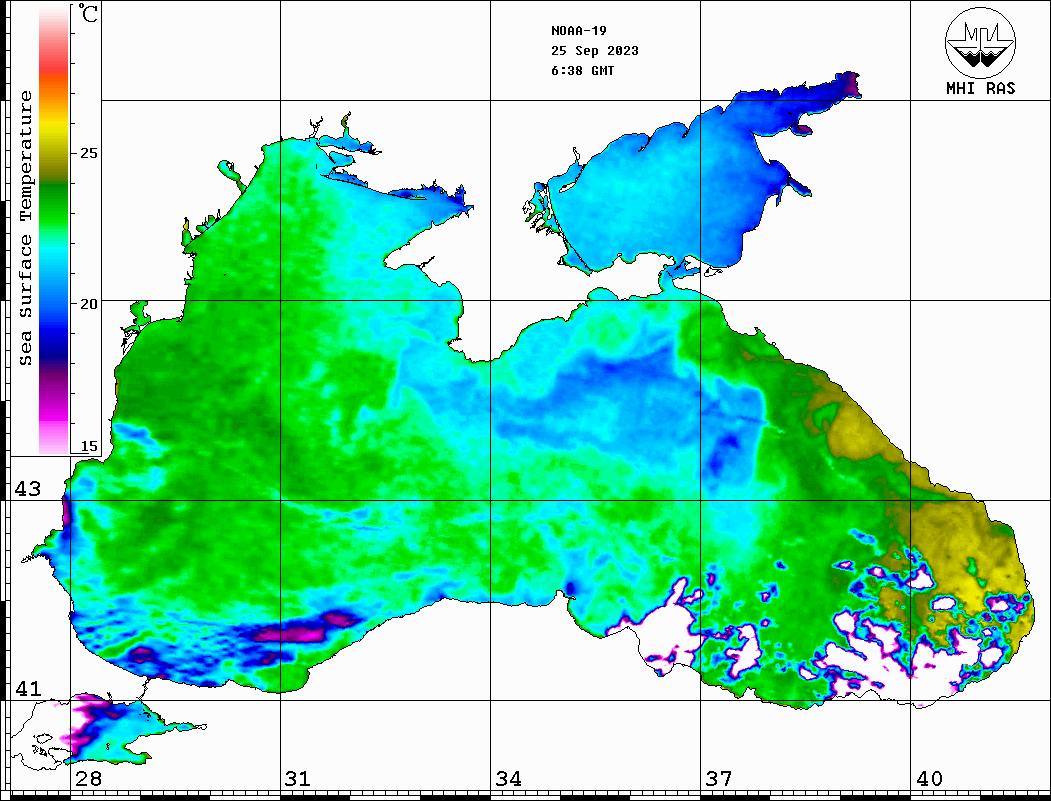Click the 'NOAA-19' satellite label
The image size is (1051, 801).
579,31
